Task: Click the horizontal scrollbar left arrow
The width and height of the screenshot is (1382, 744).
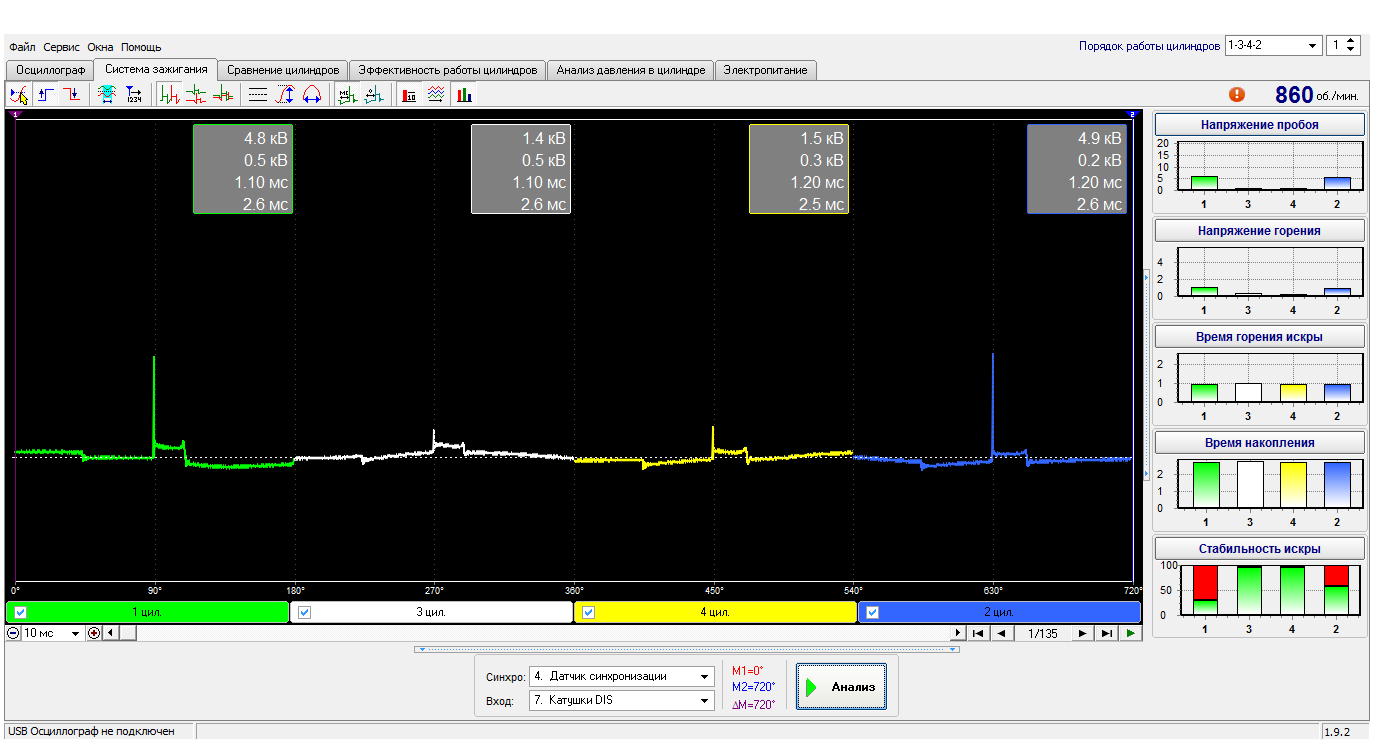Action: point(110,633)
